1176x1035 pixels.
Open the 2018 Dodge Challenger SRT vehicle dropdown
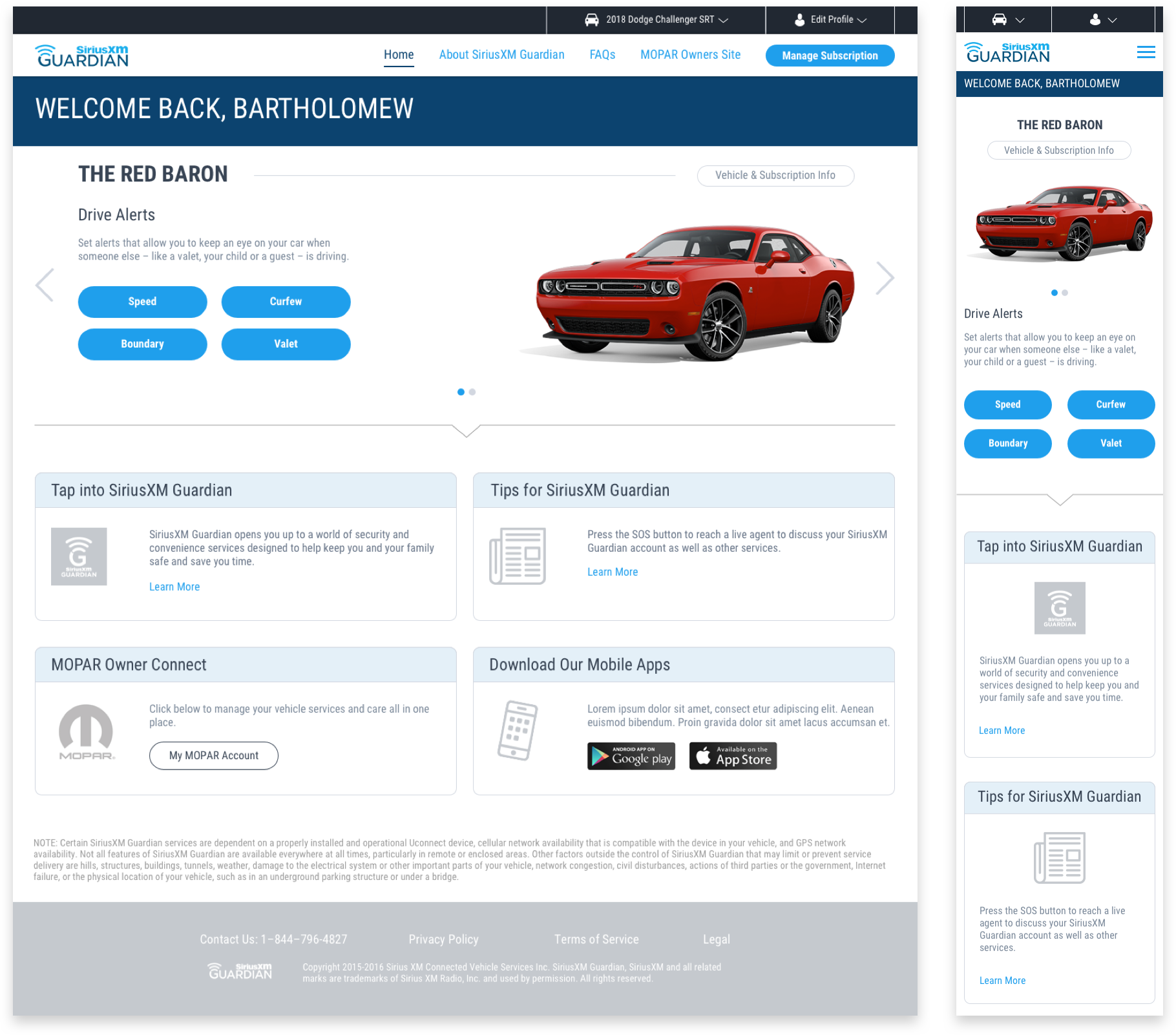656,20
